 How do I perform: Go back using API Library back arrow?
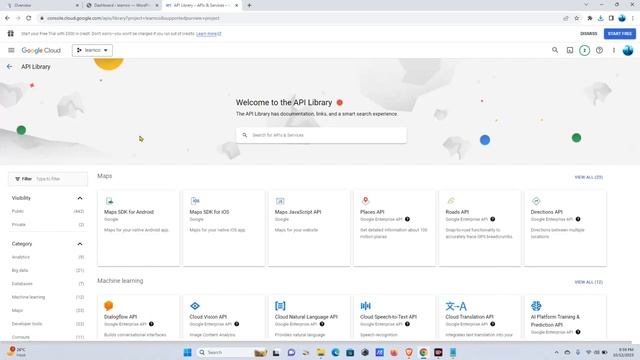click(9, 67)
